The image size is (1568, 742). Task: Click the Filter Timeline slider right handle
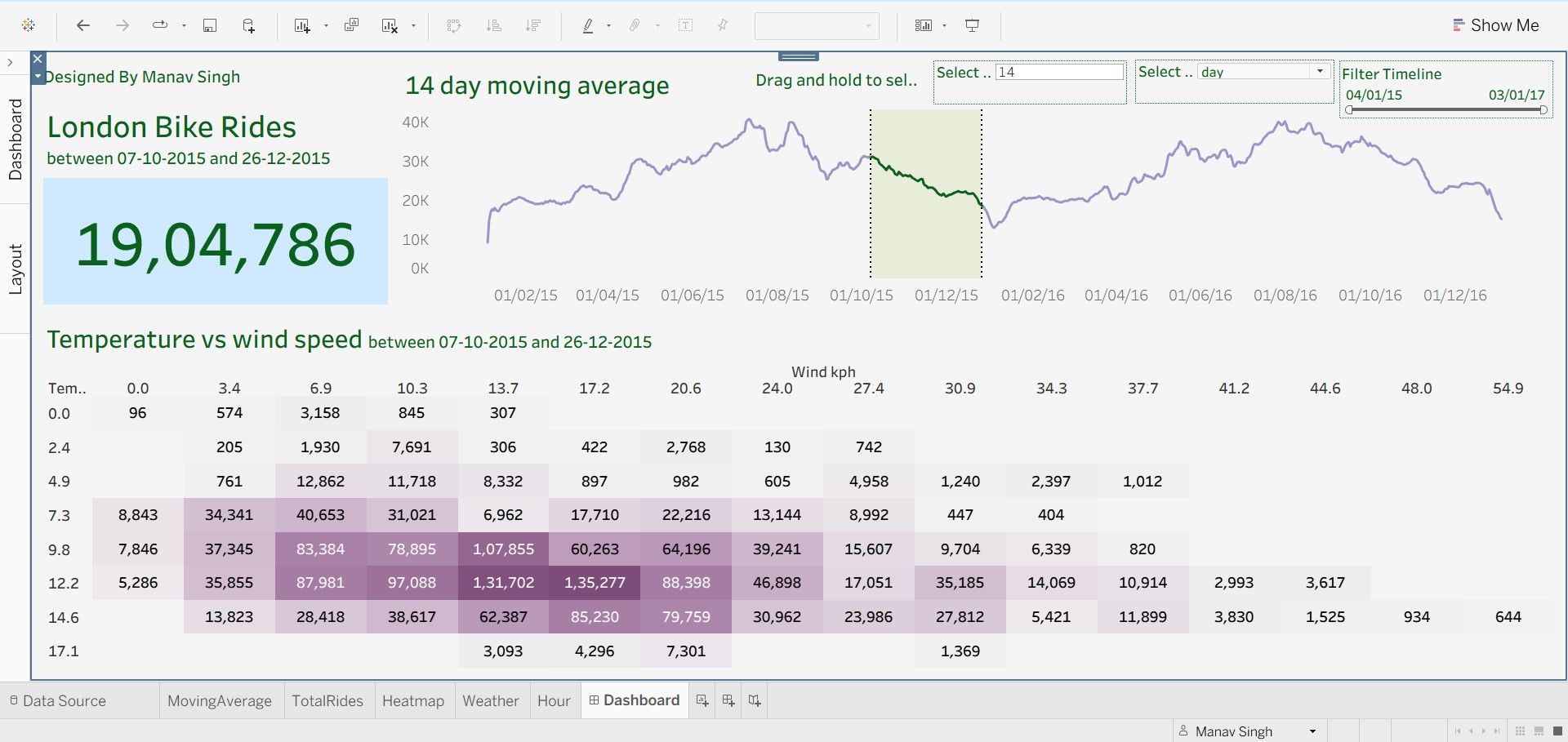(x=1543, y=110)
